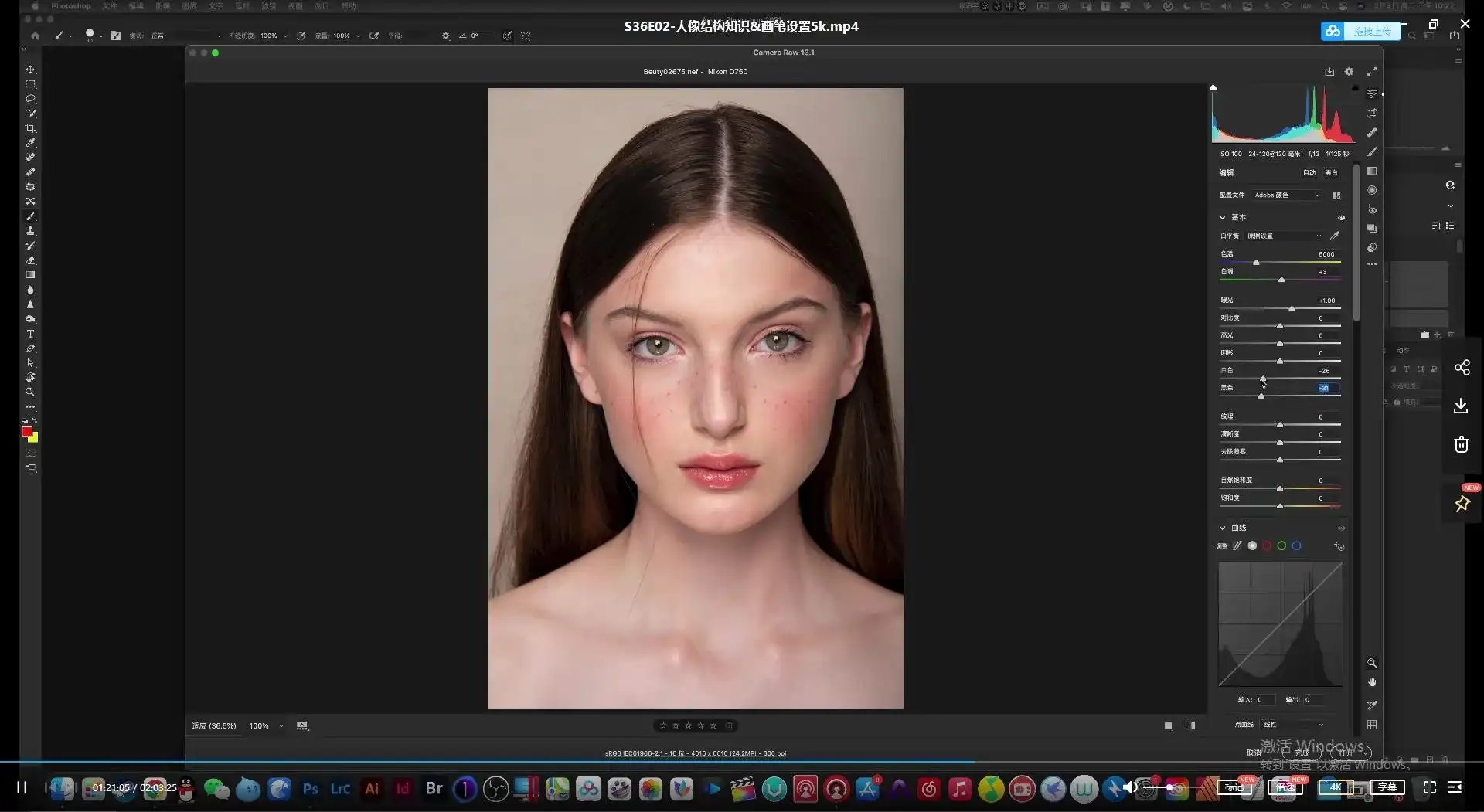Collapse the Curve section

(1223, 528)
